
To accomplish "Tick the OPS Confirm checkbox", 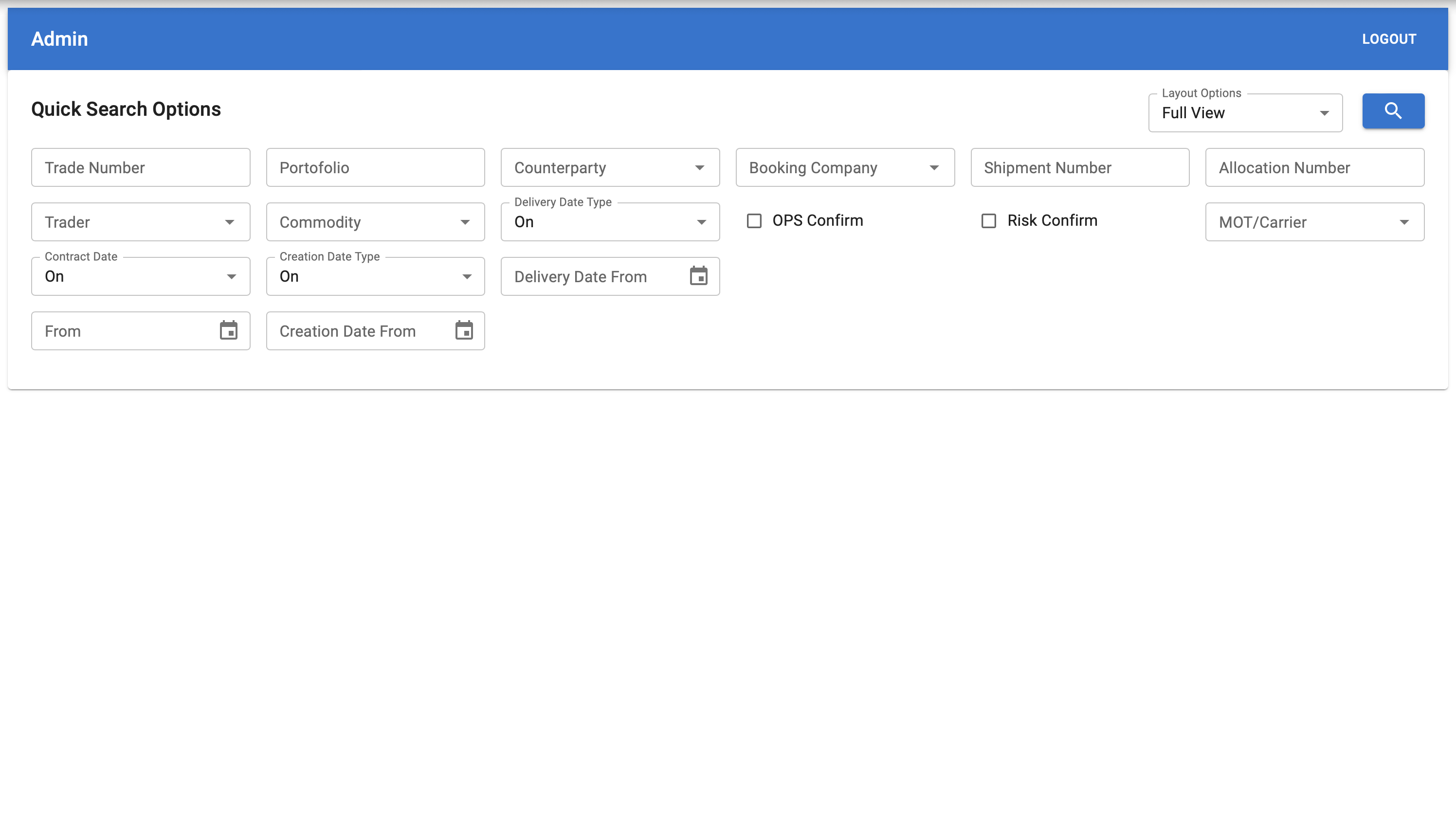I will coord(754,221).
